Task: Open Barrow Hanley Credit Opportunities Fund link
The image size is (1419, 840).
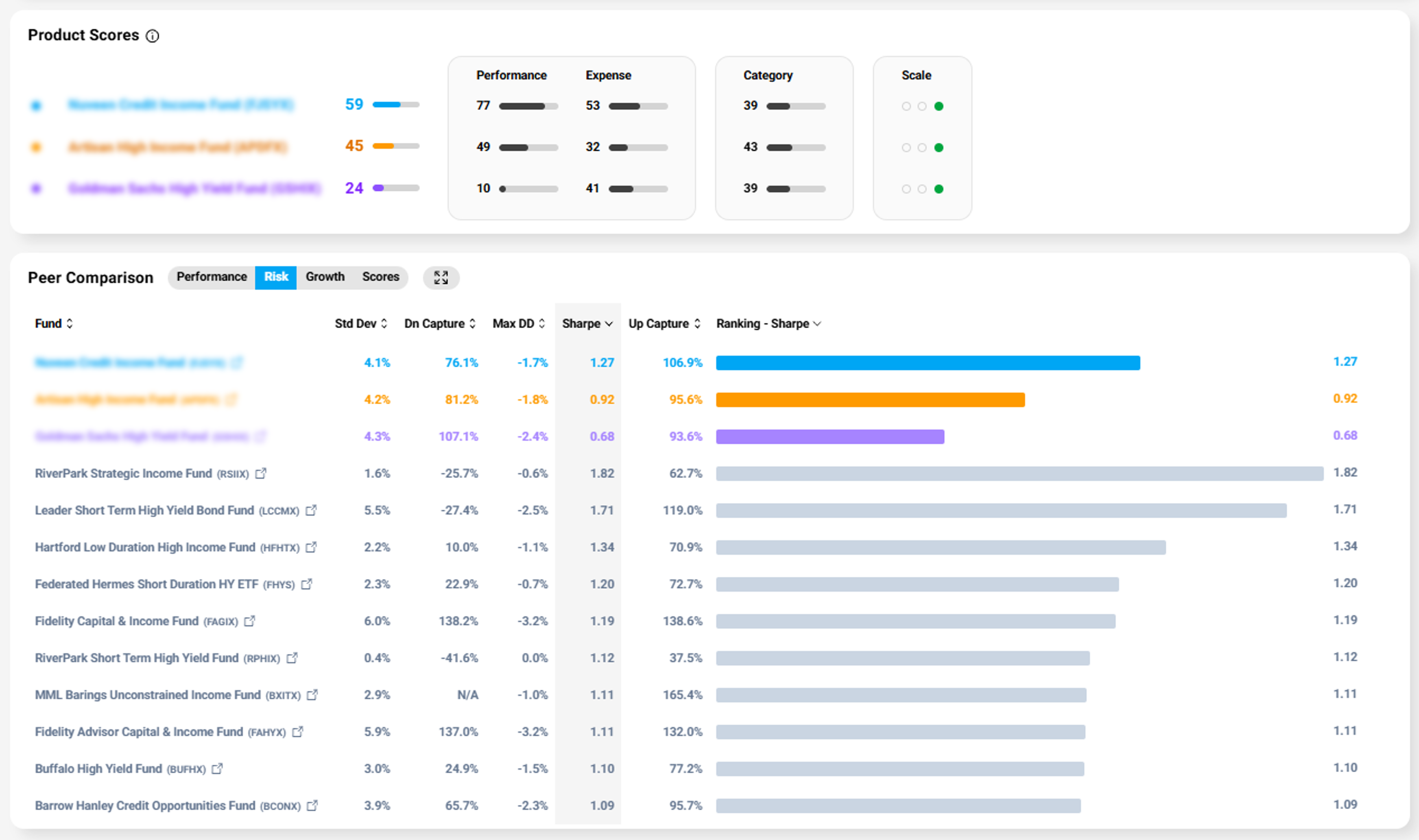Action: (168, 805)
